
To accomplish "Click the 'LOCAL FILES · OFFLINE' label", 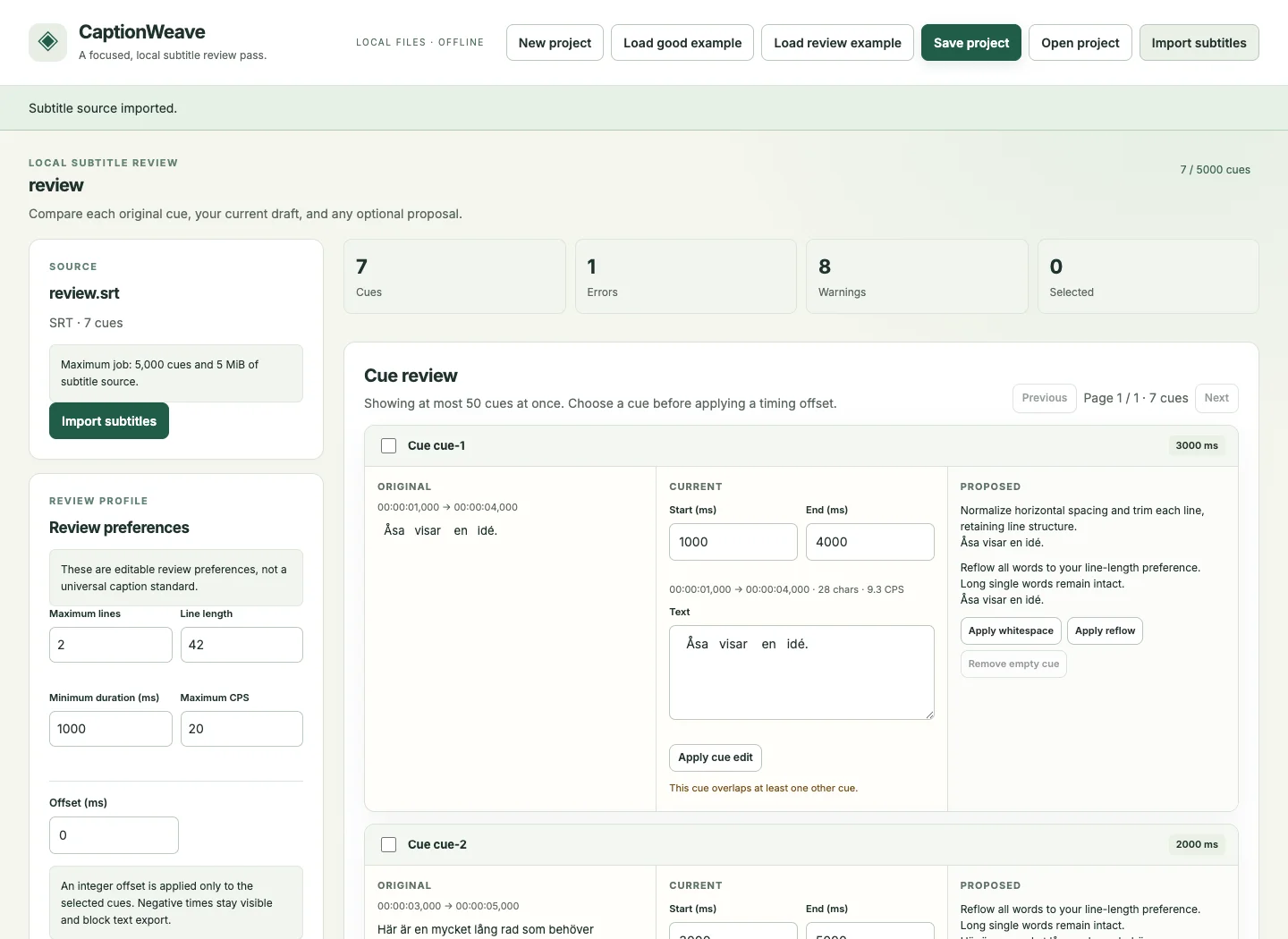I will pos(419,42).
